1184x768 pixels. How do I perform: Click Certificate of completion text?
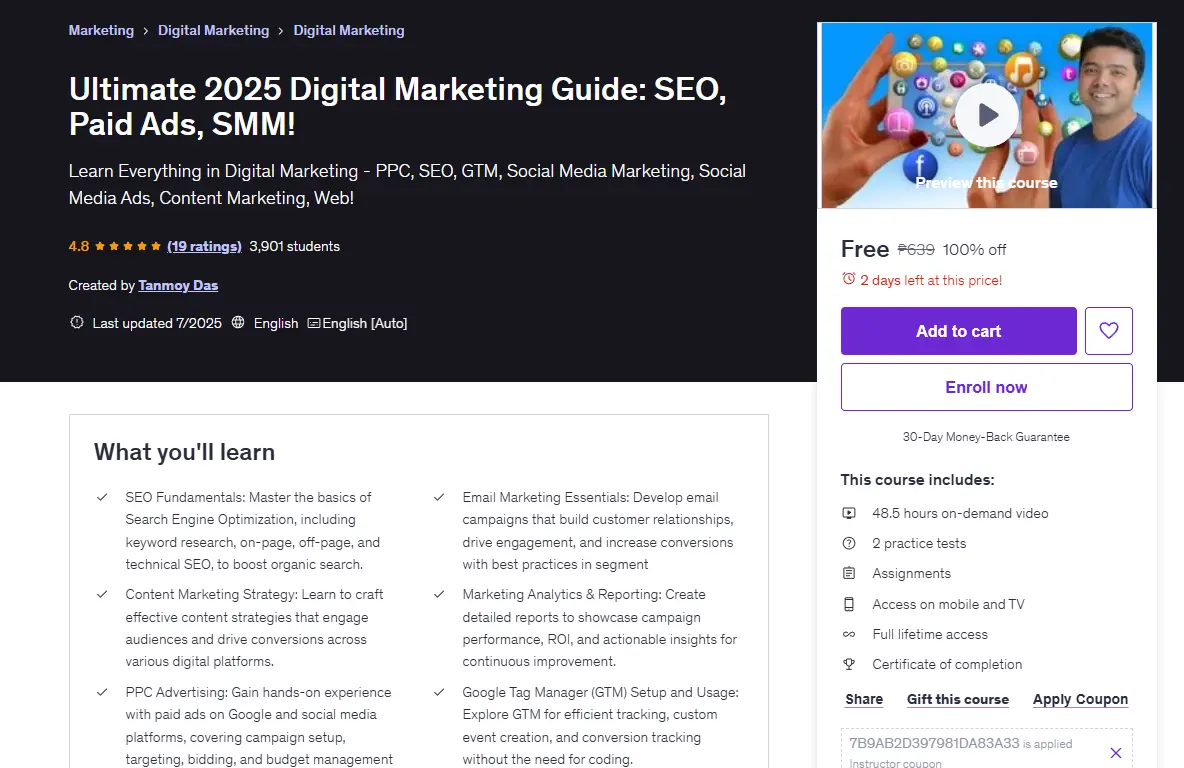coord(947,665)
